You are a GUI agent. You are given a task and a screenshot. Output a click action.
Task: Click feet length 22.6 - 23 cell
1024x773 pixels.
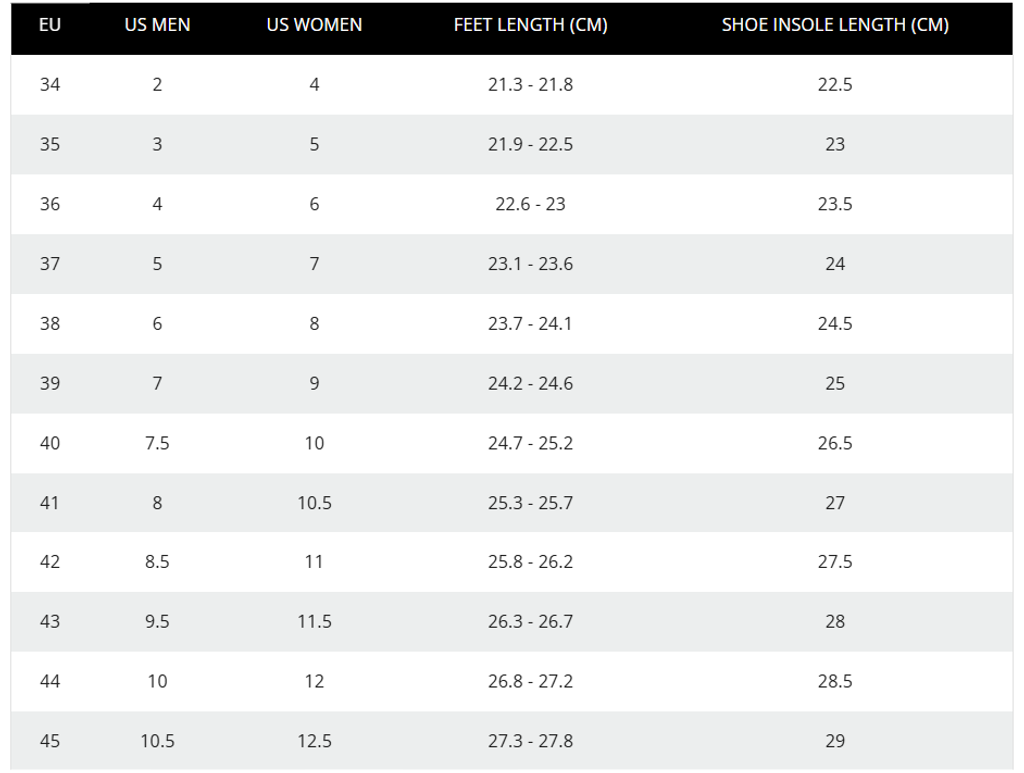(530, 204)
